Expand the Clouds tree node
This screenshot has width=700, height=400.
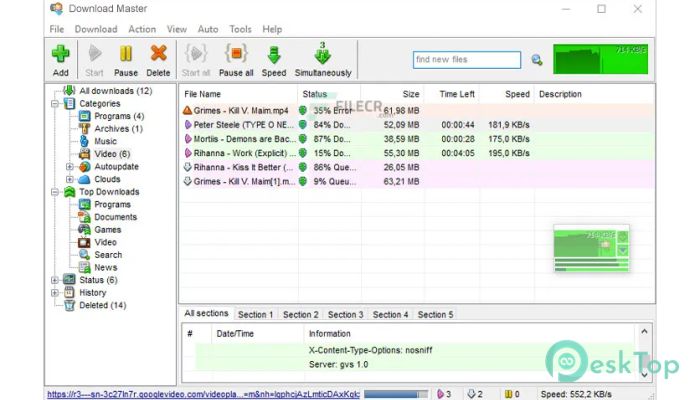tap(70, 179)
